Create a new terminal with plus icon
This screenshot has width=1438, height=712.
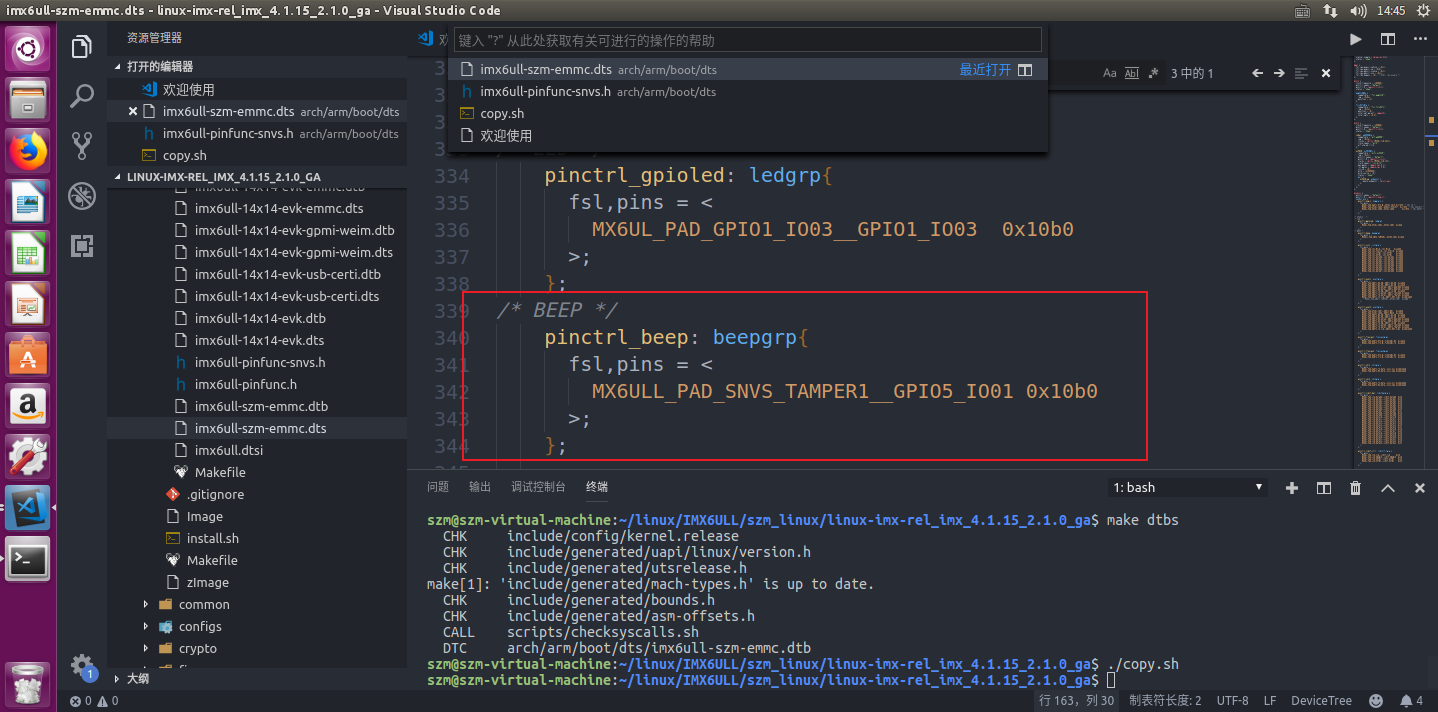(1292, 488)
